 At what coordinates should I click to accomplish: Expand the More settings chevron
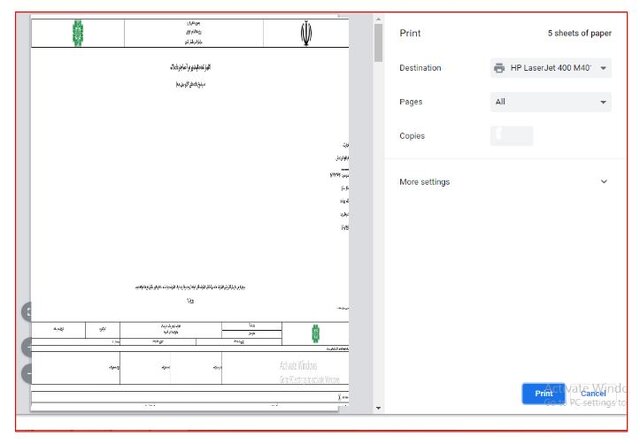(x=604, y=182)
